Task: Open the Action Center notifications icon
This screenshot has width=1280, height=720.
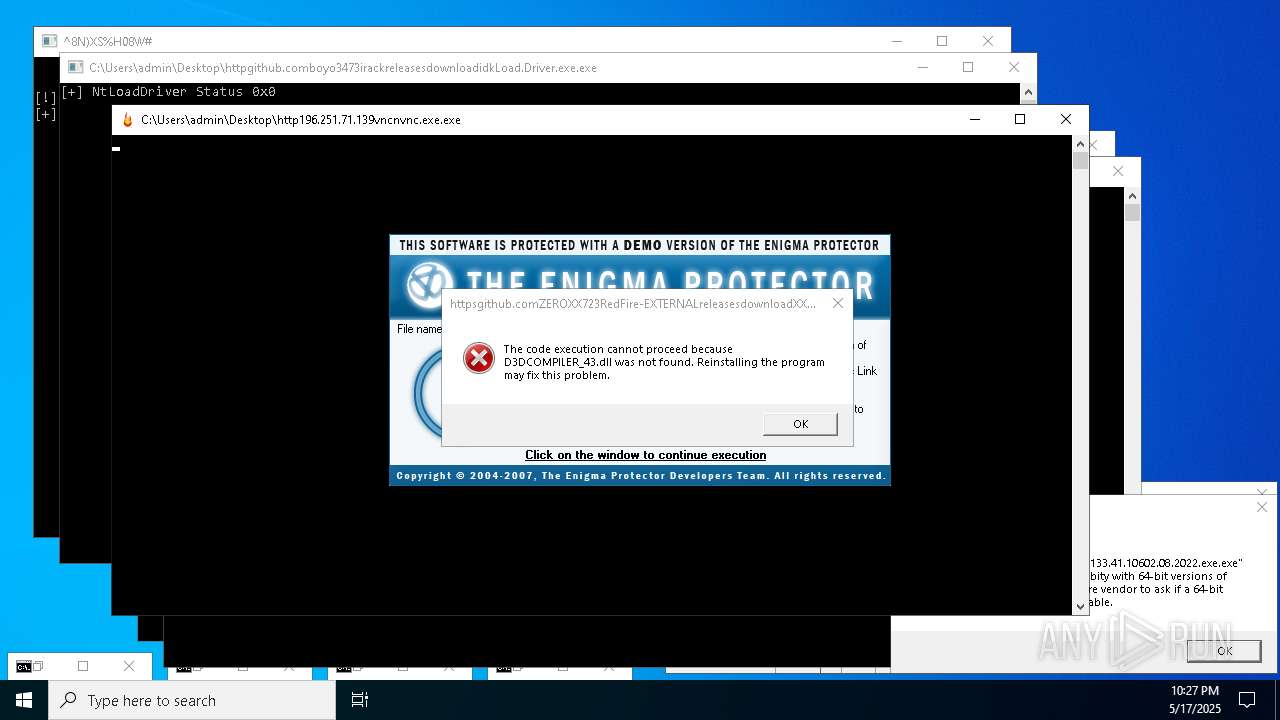Action: 1247,700
